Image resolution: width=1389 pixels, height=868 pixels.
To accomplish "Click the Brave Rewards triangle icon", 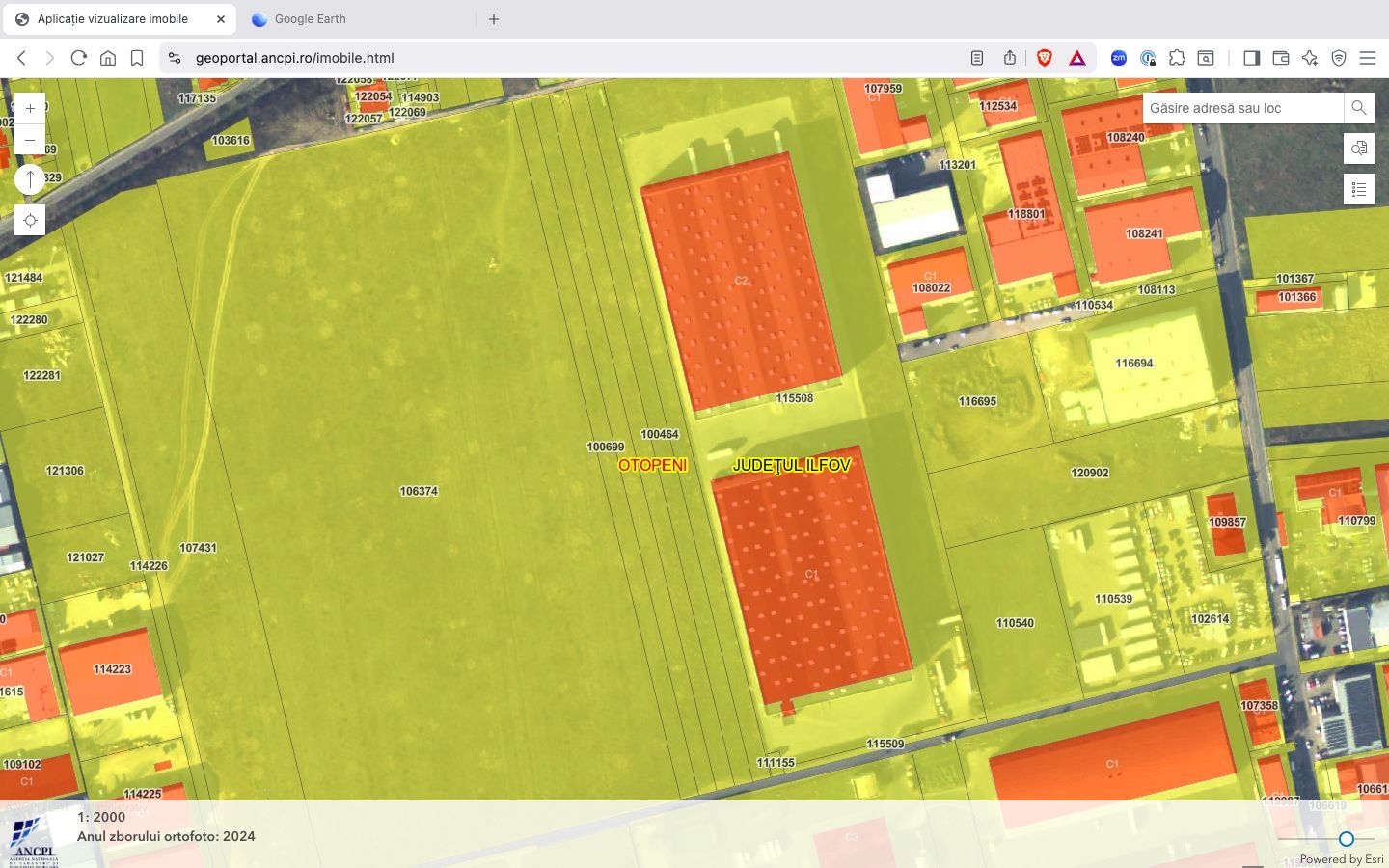I will (1076, 58).
